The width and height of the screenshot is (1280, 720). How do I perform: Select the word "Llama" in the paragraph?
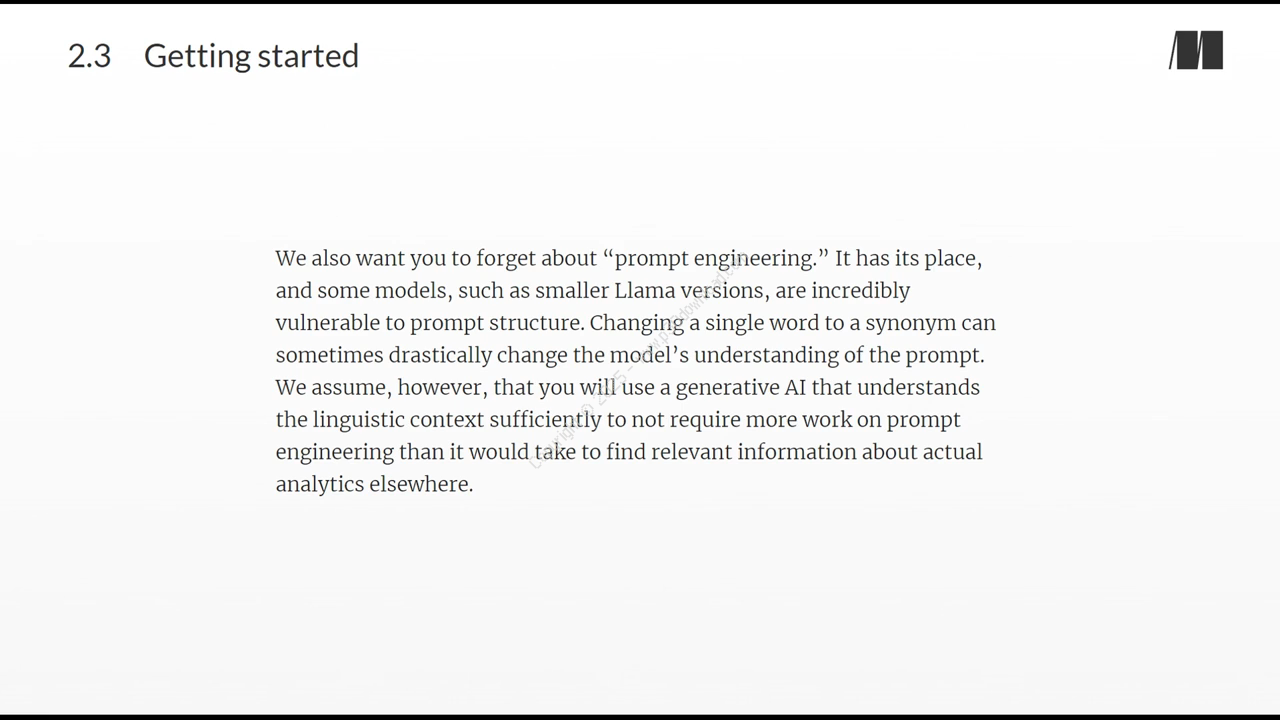click(x=644, y=291)
